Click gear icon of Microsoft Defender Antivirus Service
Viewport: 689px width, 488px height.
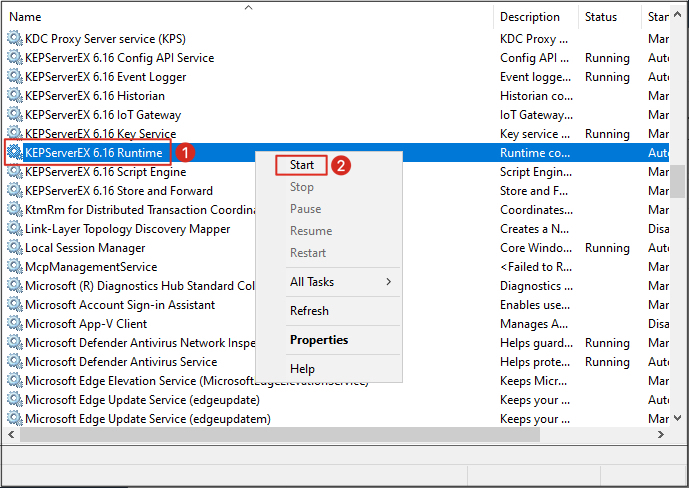(x=15, y=361)
